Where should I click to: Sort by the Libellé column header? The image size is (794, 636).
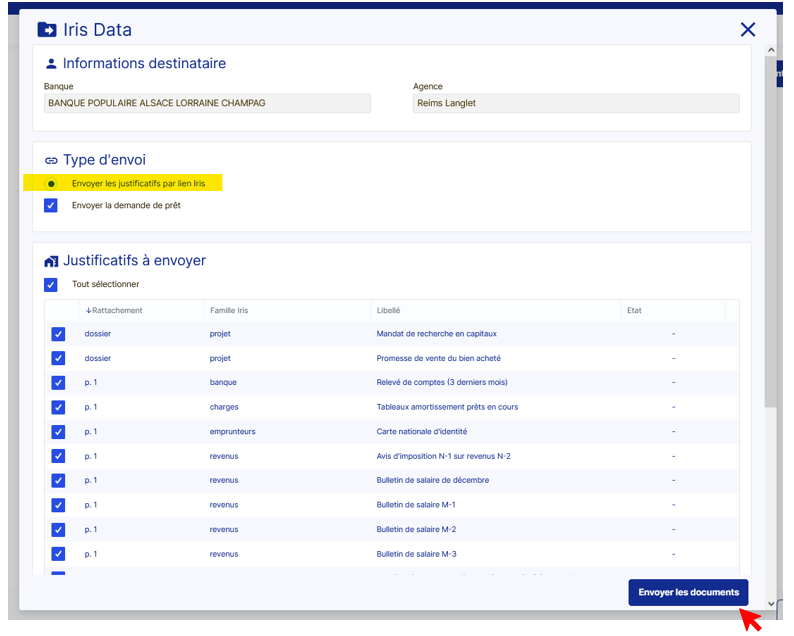pyautogui.click(x=389, y=311)
